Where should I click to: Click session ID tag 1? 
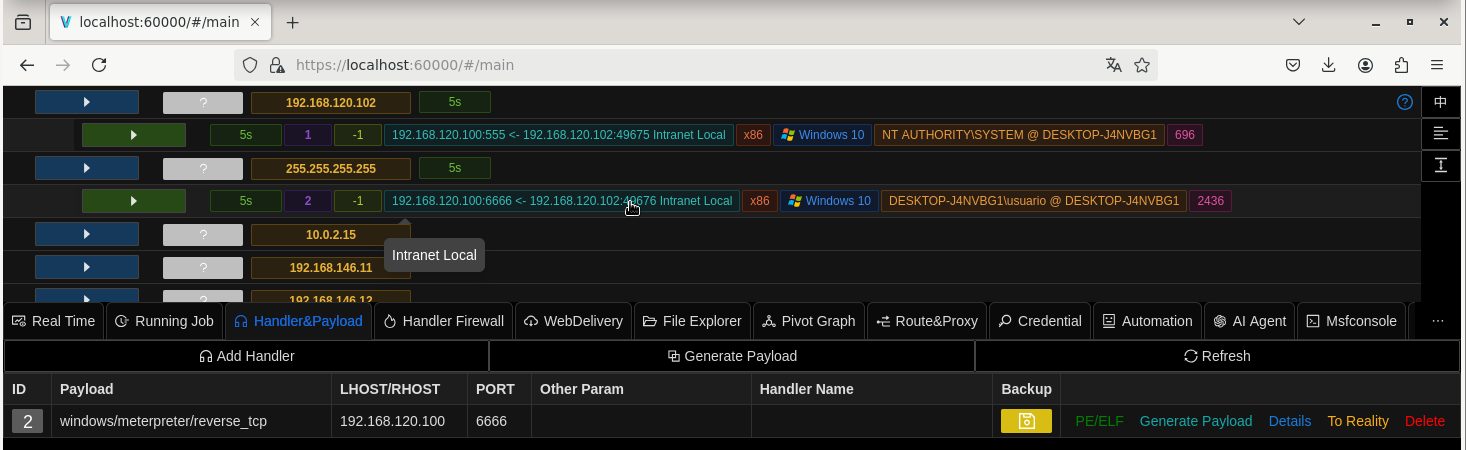(308, 134)
